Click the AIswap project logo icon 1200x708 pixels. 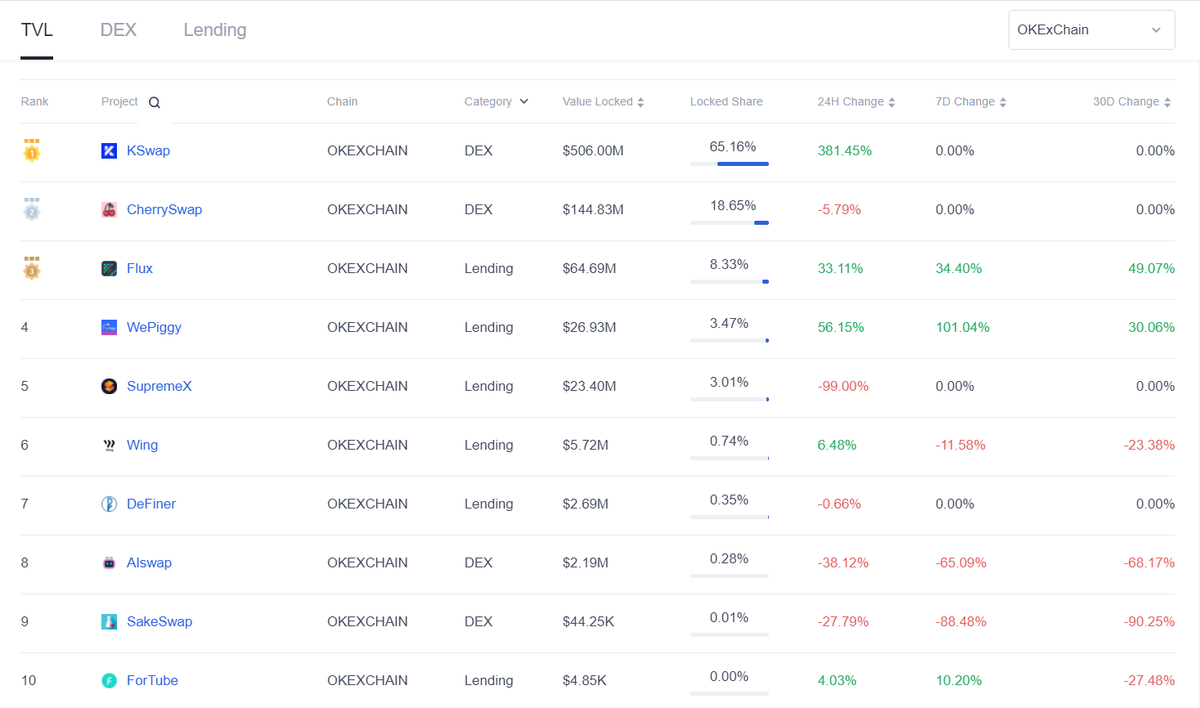pyautogui.click(x=109, y=564)
